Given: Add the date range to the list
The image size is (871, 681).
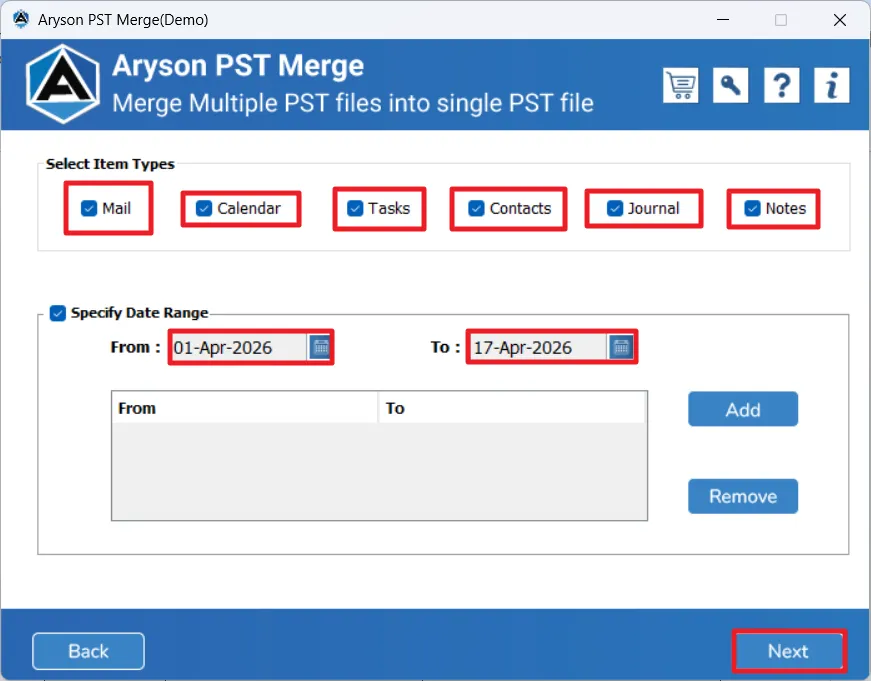Looking at the screenshot, I should coord(743,409).
